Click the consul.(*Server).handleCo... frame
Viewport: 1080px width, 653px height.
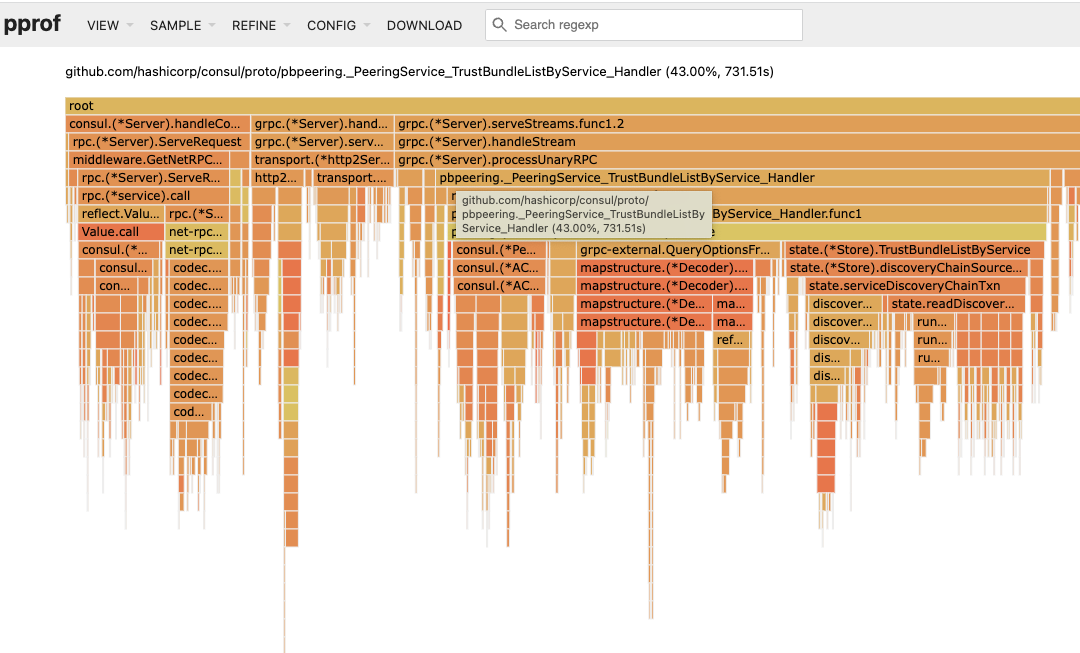157,124
